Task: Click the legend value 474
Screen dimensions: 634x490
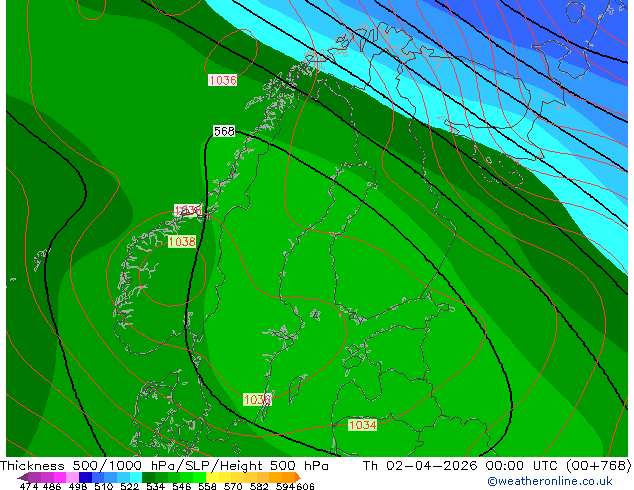Action: (29, 486)
